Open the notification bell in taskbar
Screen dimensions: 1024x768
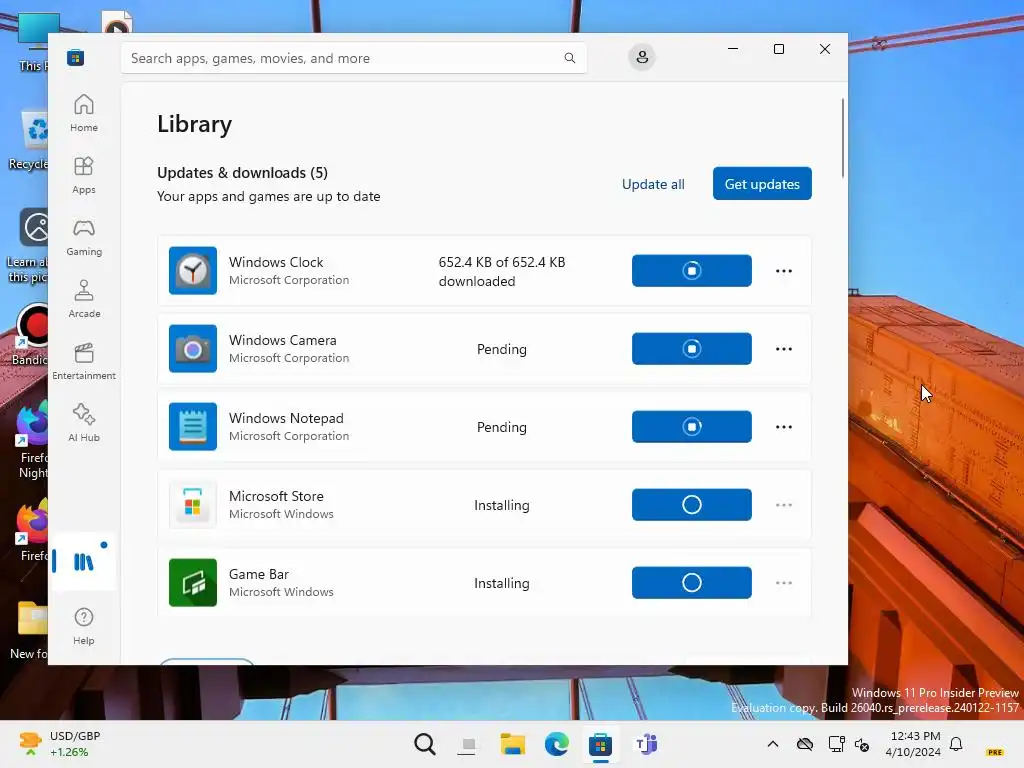956,744
